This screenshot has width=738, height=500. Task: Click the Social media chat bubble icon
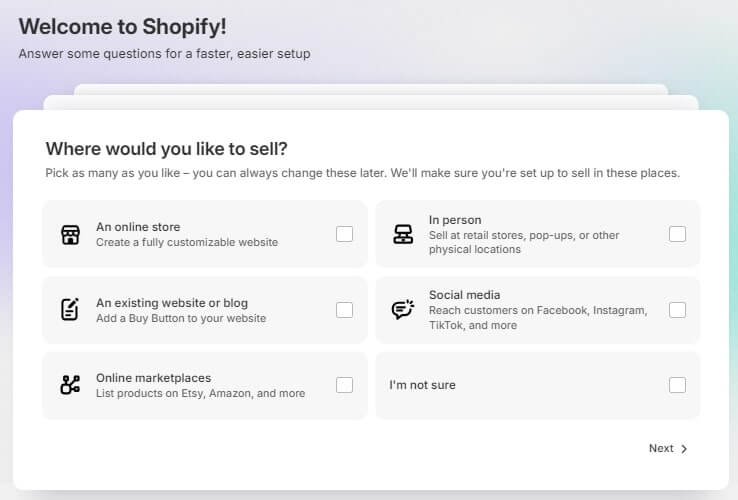pyautogui.click(x=403, y=309)
